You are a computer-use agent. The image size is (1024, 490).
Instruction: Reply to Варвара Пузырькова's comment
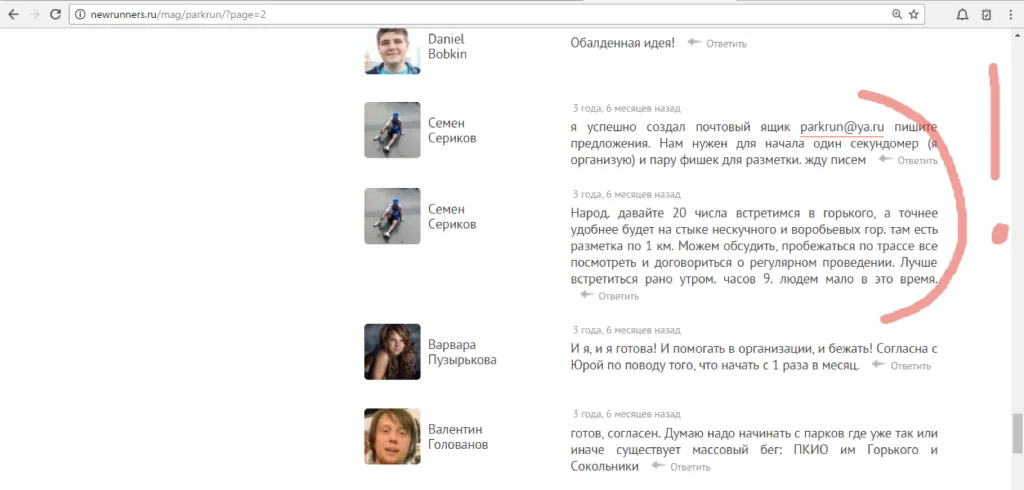(901, 366)
